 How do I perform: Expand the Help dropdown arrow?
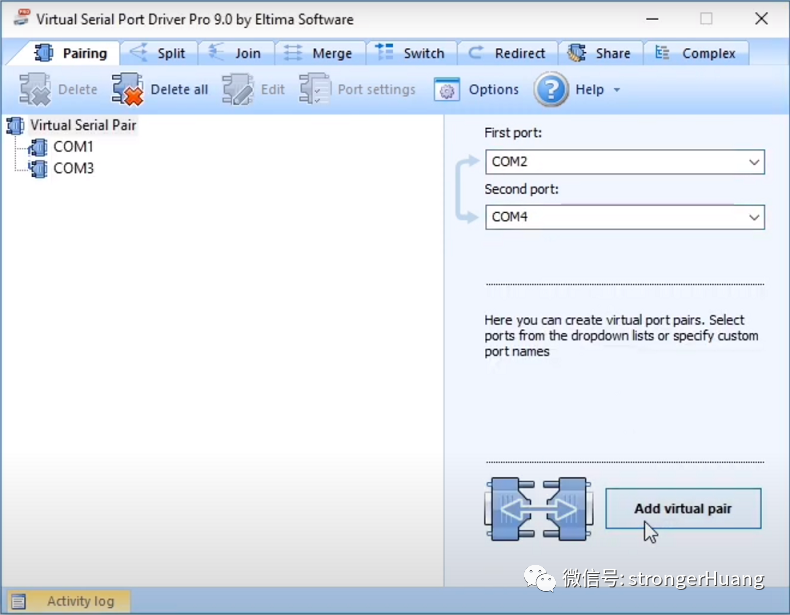617,90
